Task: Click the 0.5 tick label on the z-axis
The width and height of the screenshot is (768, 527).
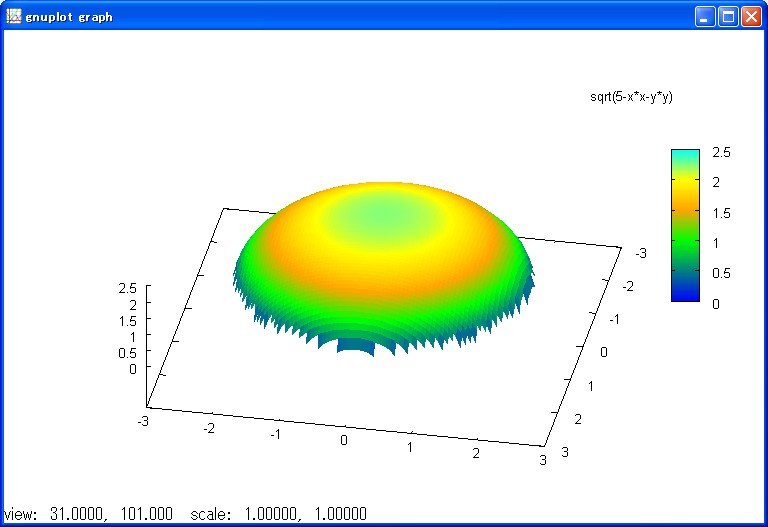Action: (127, 353)
